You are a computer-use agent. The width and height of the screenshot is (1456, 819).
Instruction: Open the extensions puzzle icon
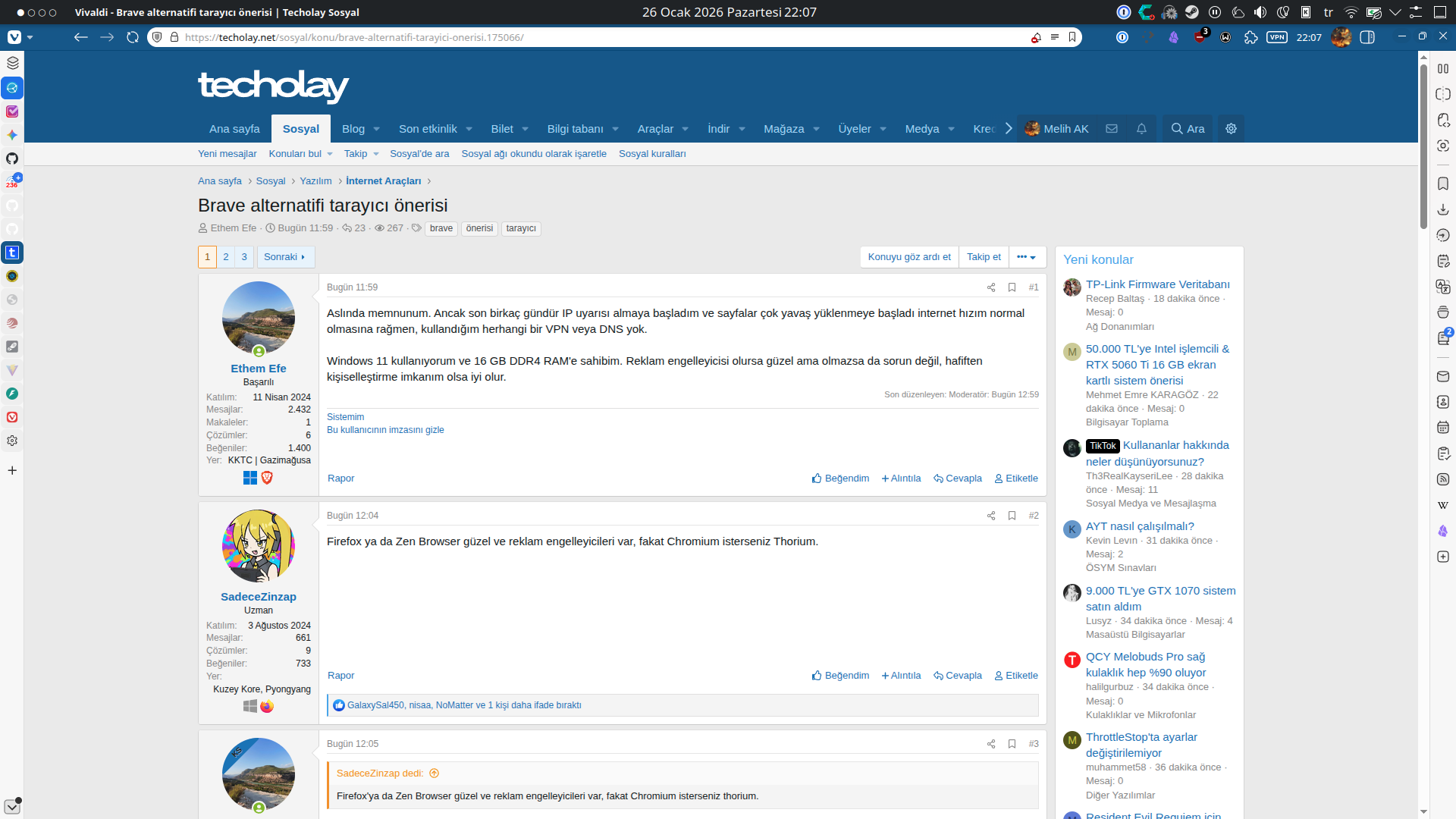point(1251,37)
